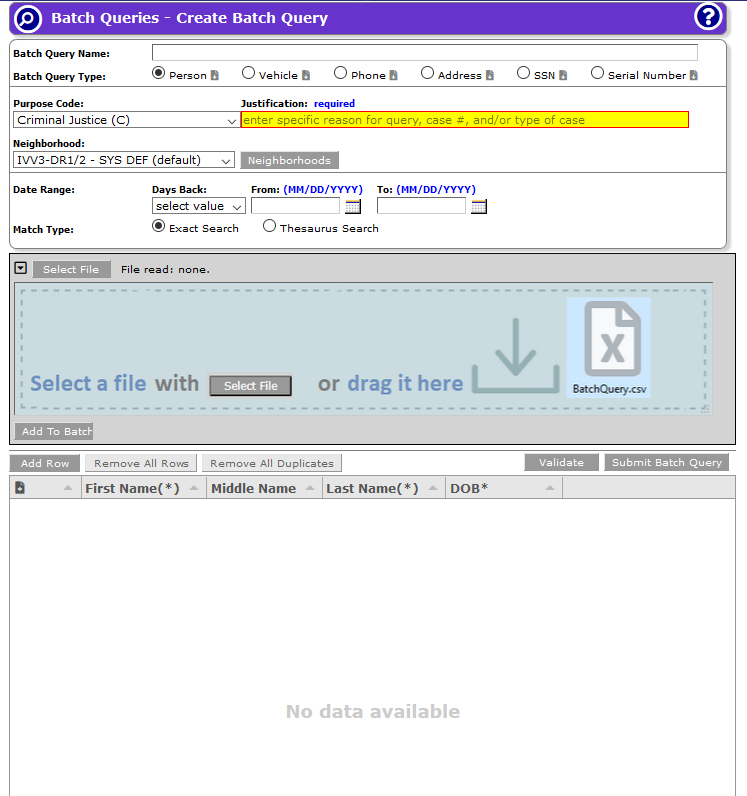This screenshot has height=796, width=747.
Task: Select SSN batch query type
Action: 523,73
